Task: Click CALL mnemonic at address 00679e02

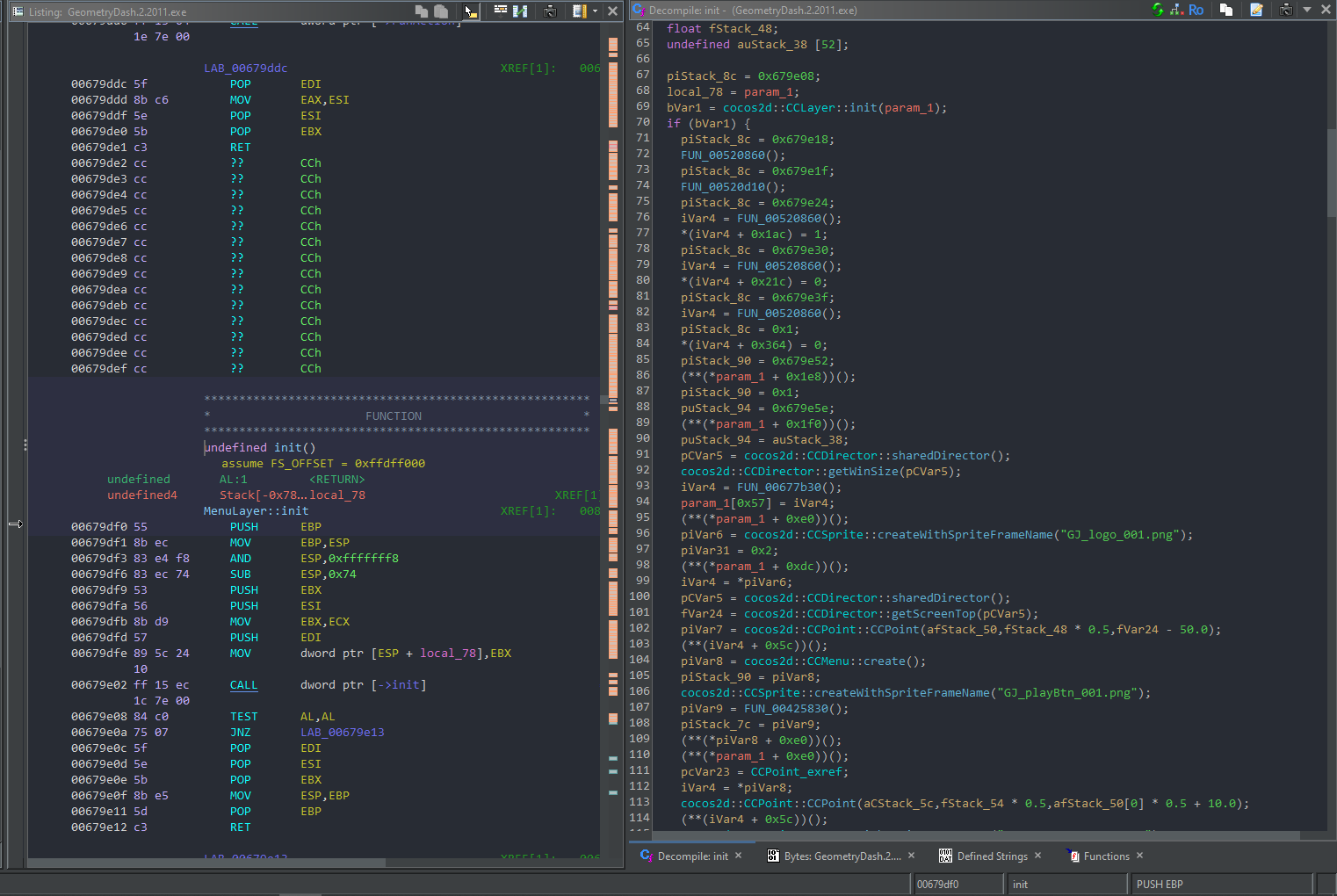Action: (x=243, y=685)
